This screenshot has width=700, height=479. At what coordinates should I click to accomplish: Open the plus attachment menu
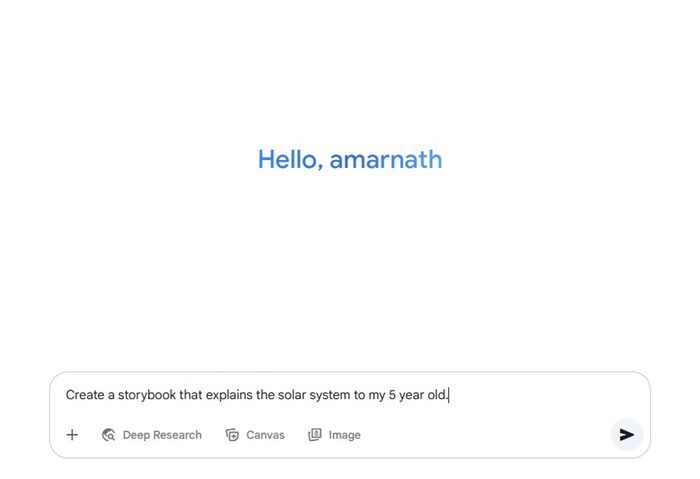(72, 435)
